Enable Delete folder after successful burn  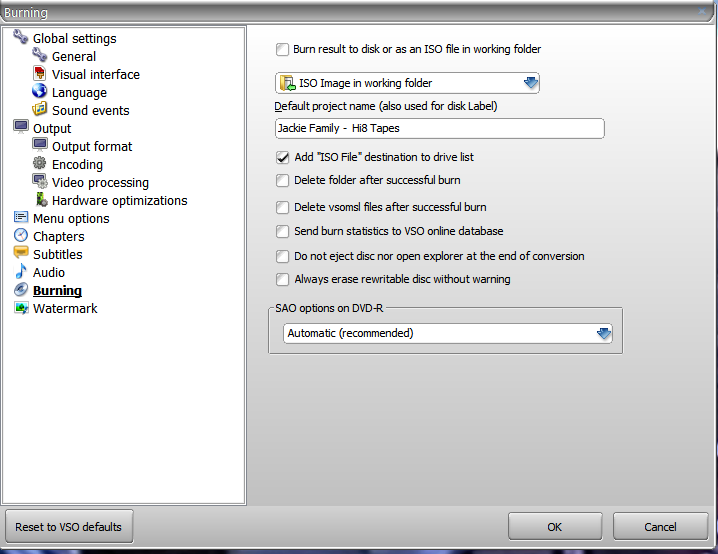pos(283,180)
